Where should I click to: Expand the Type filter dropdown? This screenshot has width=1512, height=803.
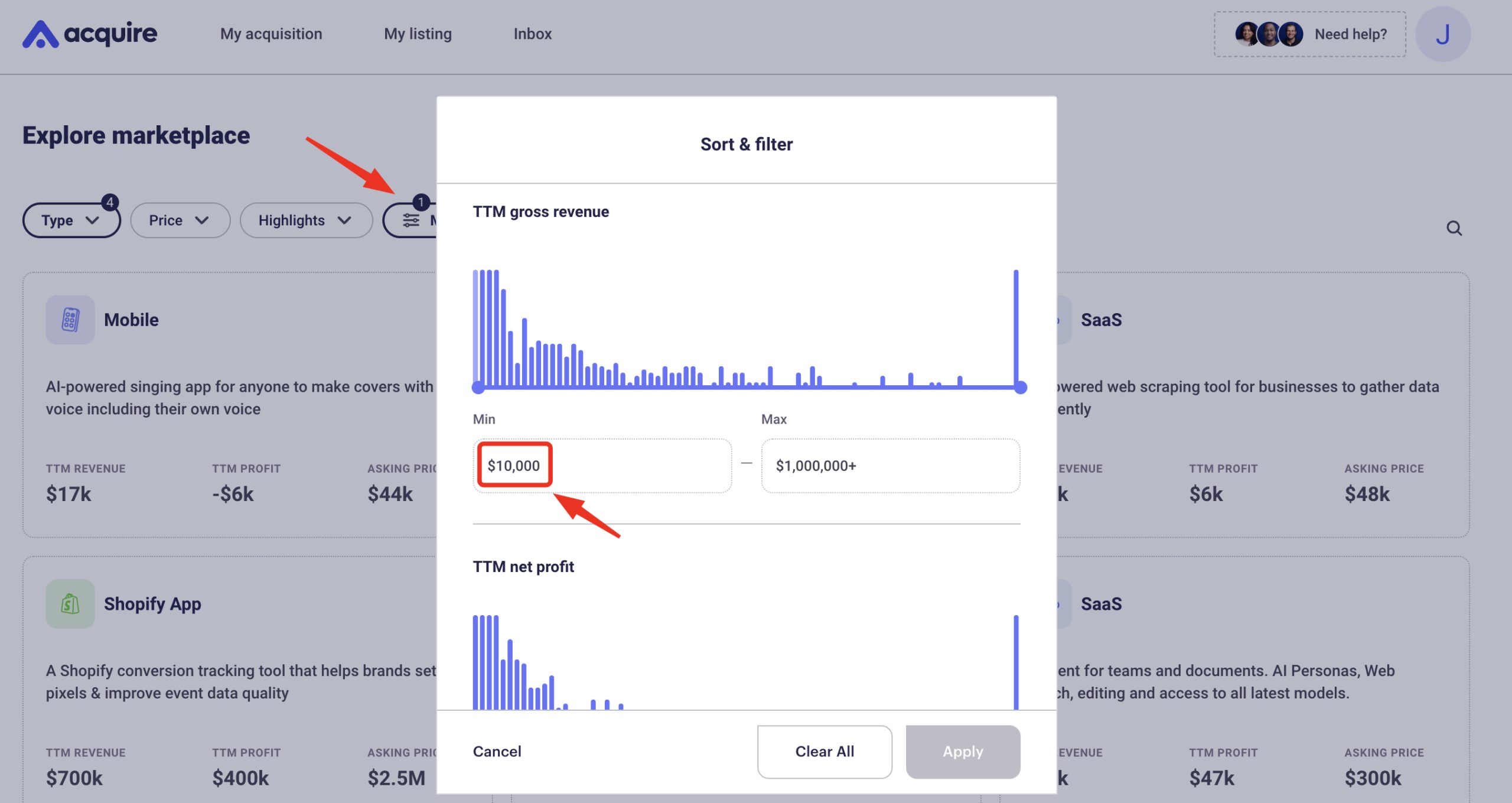pyautogui.click(x=71, y=220)
